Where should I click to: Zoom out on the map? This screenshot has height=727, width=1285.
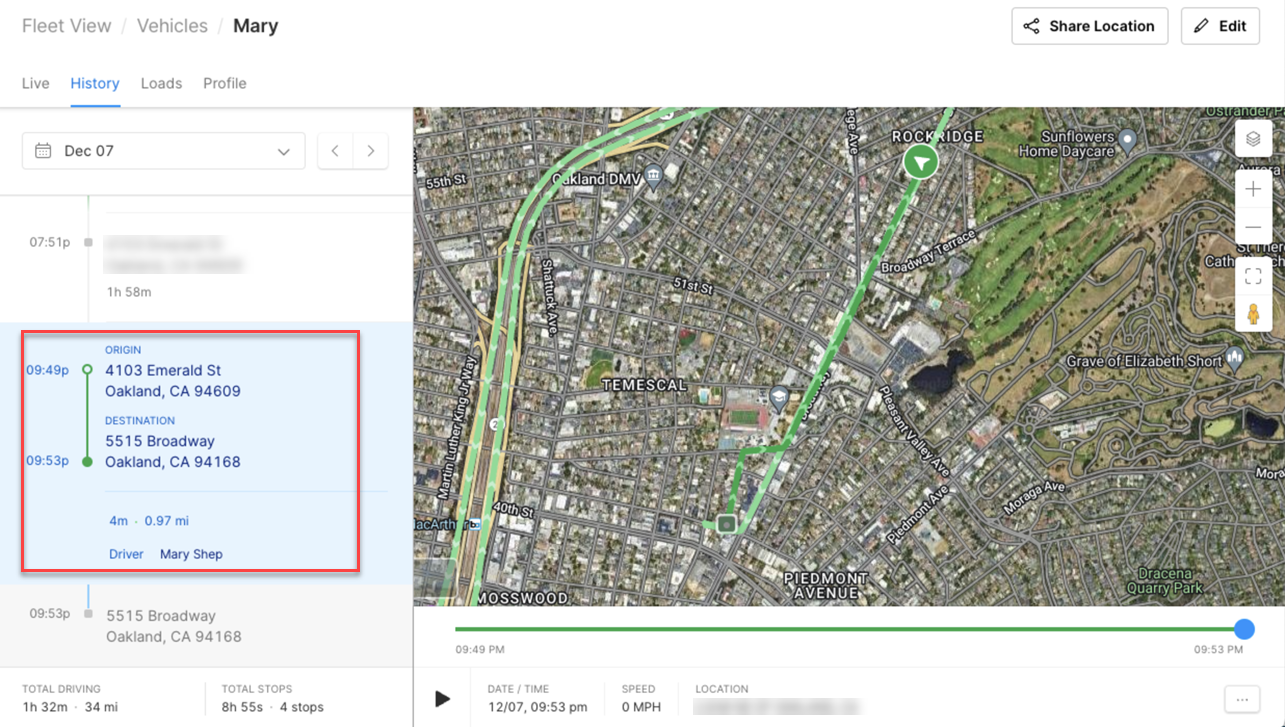click(1253, 227)
